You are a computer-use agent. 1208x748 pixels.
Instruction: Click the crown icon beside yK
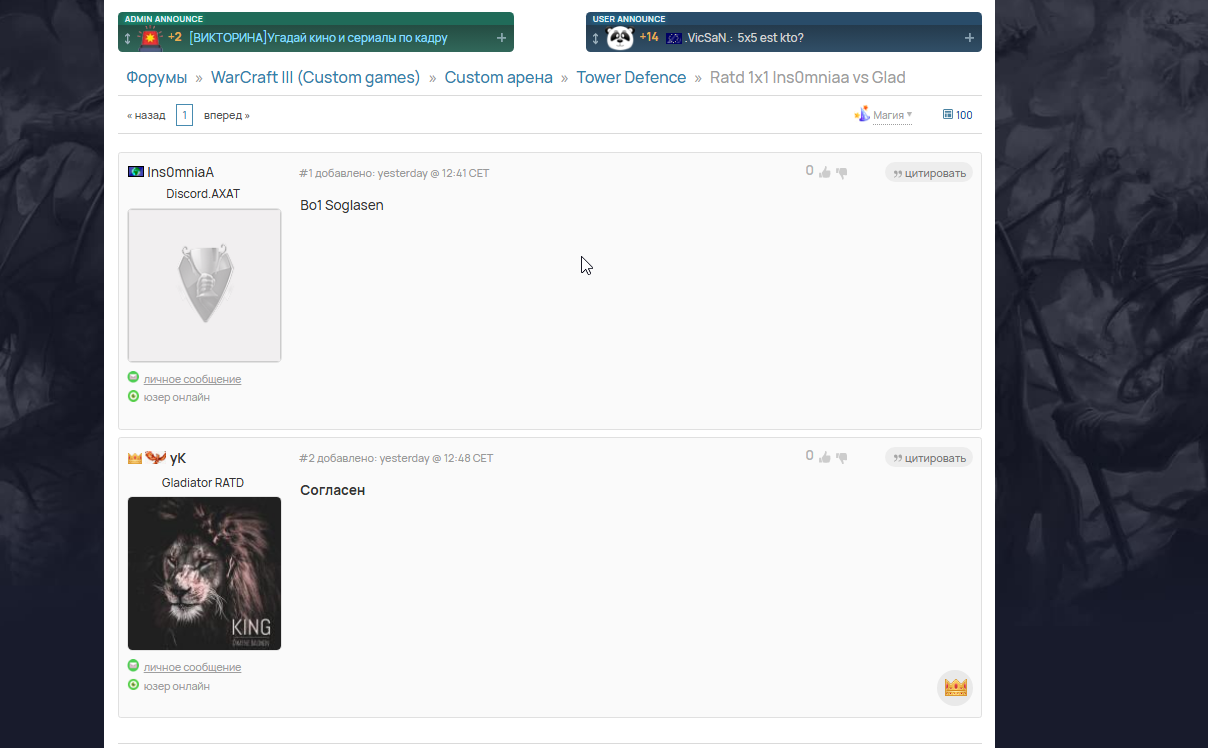[x=135, y=458]
